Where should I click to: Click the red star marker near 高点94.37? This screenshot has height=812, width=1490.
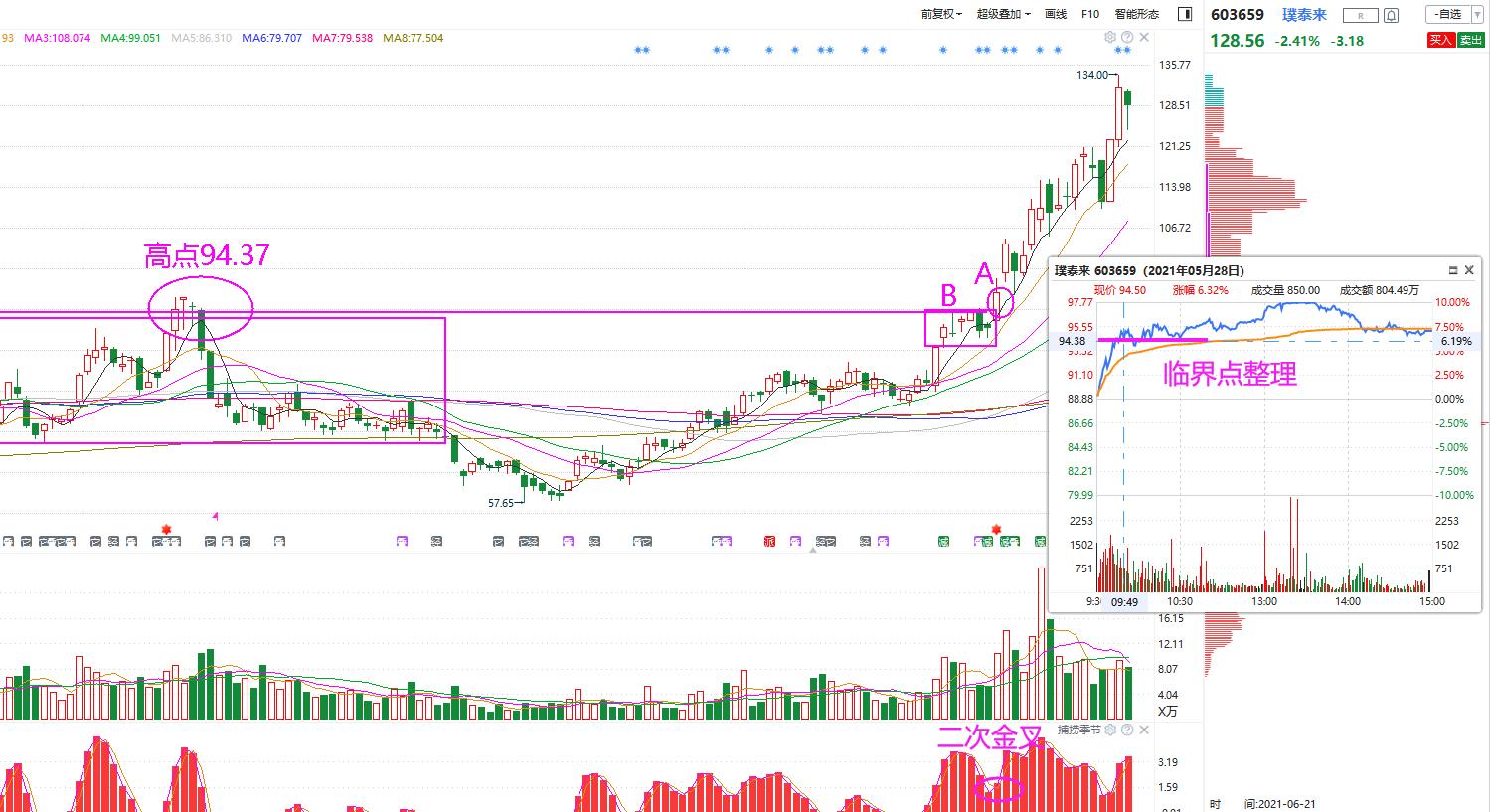[x=166, y=529]
